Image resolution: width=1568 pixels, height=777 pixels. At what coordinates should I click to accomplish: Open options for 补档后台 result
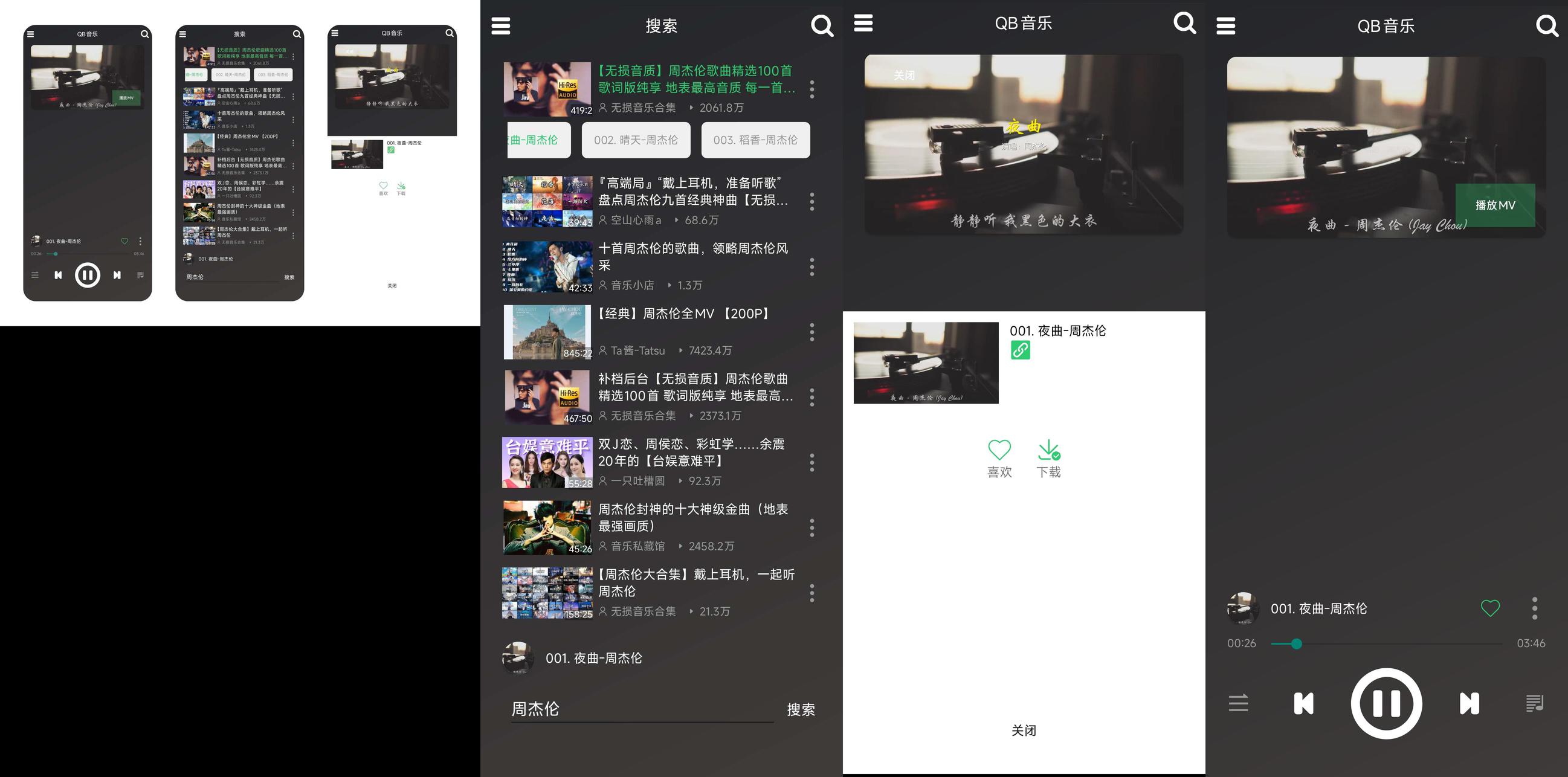[812, 397]
